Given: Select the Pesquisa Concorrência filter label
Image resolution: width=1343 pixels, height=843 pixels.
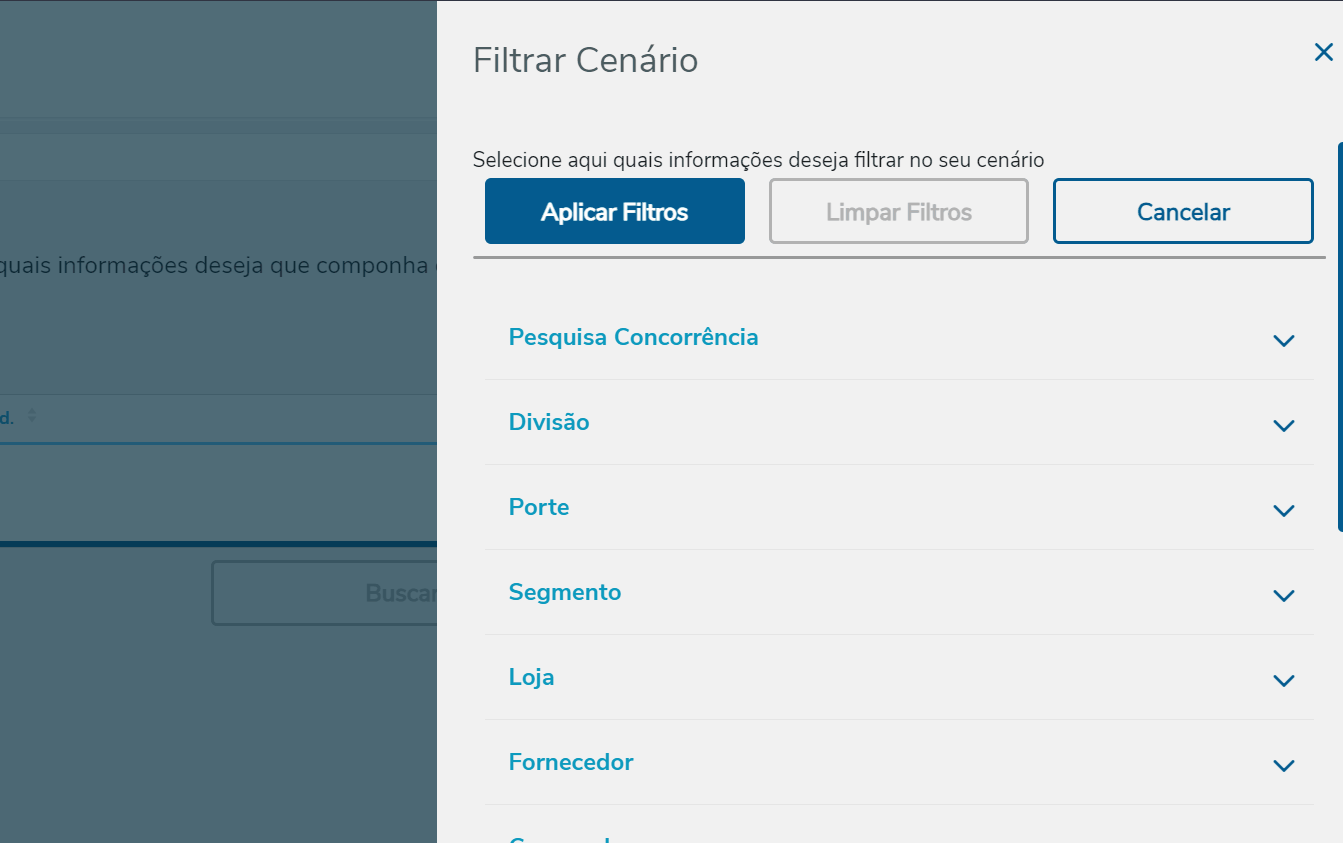Looking at the screenshot, I should pyautogui.click(x=633, y=337).
